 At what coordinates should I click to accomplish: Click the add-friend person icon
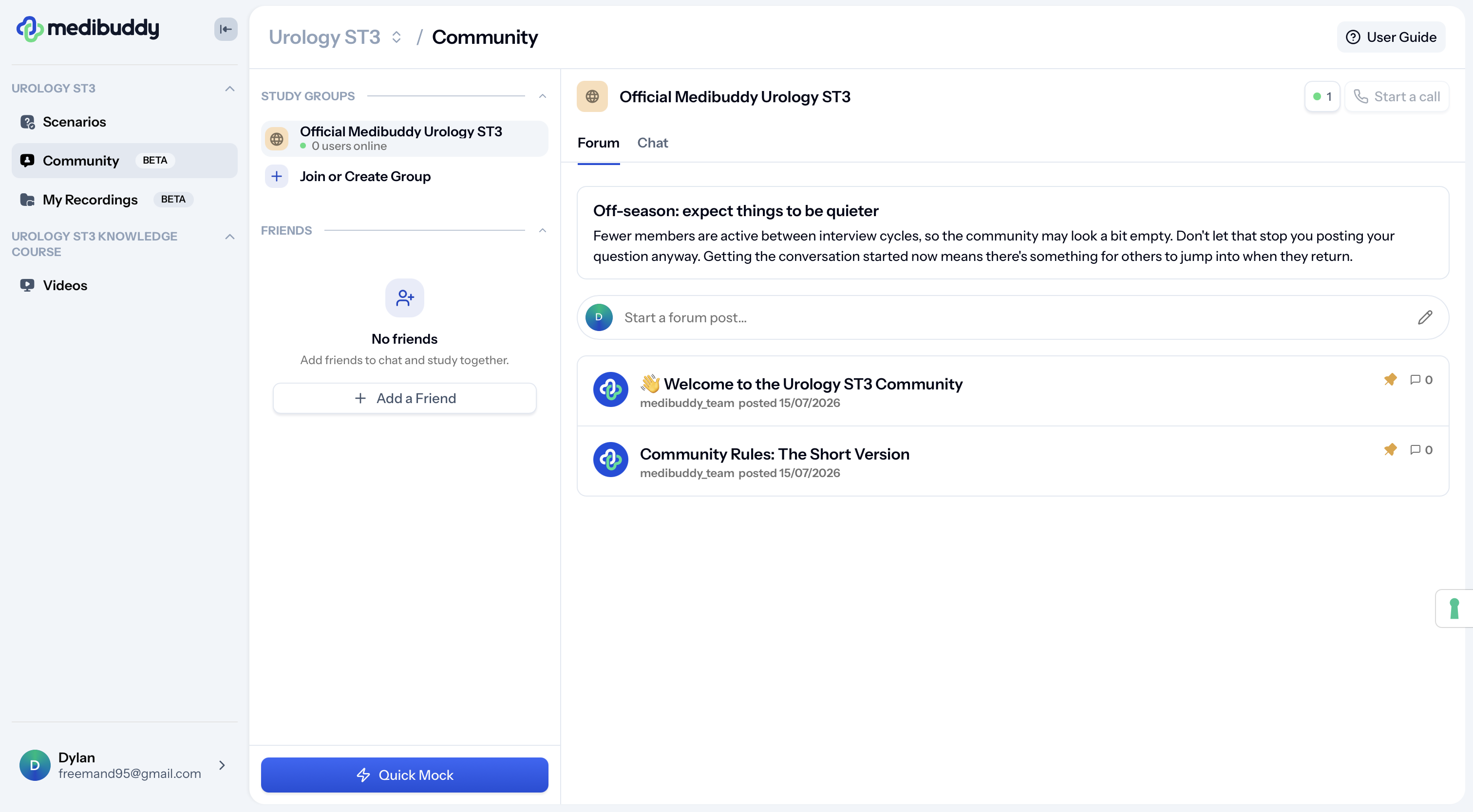(x=405, y=298)
